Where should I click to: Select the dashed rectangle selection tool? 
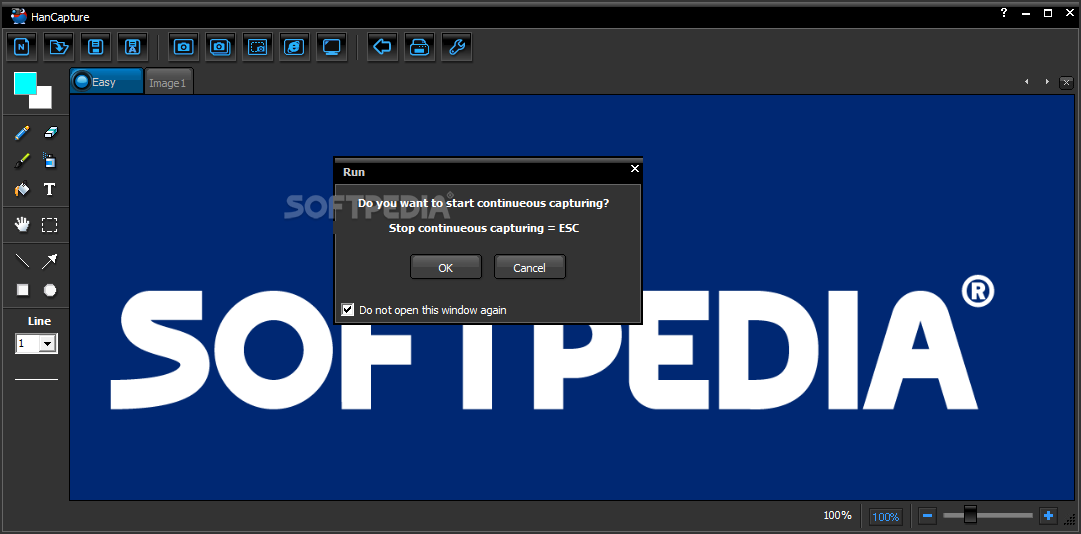click(50, 225)
